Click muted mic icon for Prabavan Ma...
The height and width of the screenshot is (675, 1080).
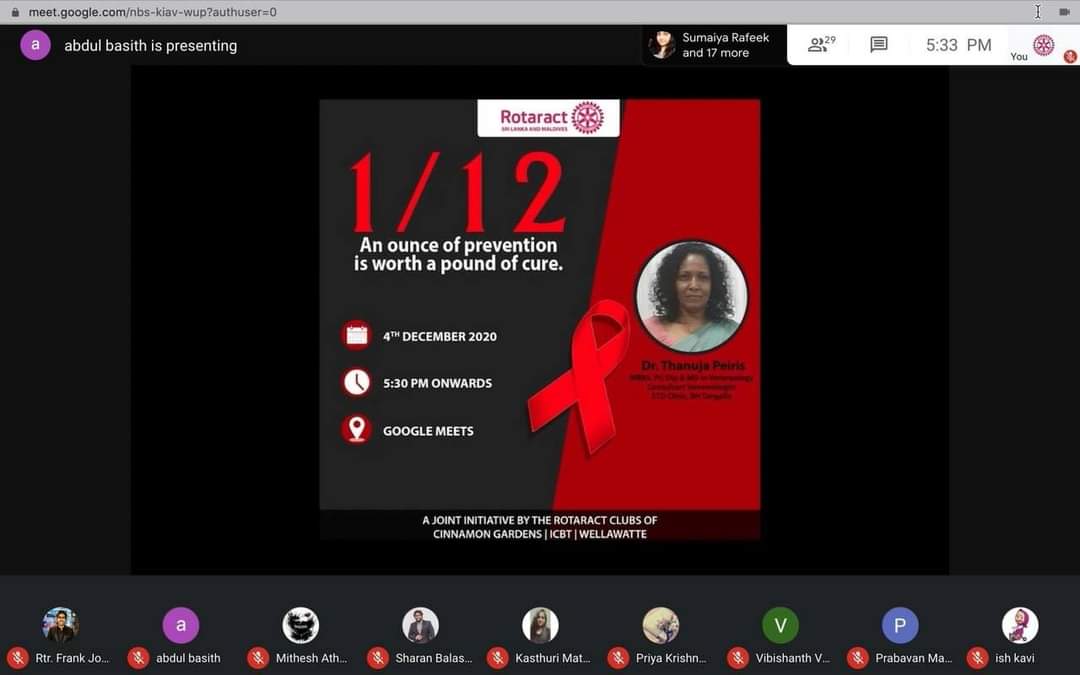[858, 658]
